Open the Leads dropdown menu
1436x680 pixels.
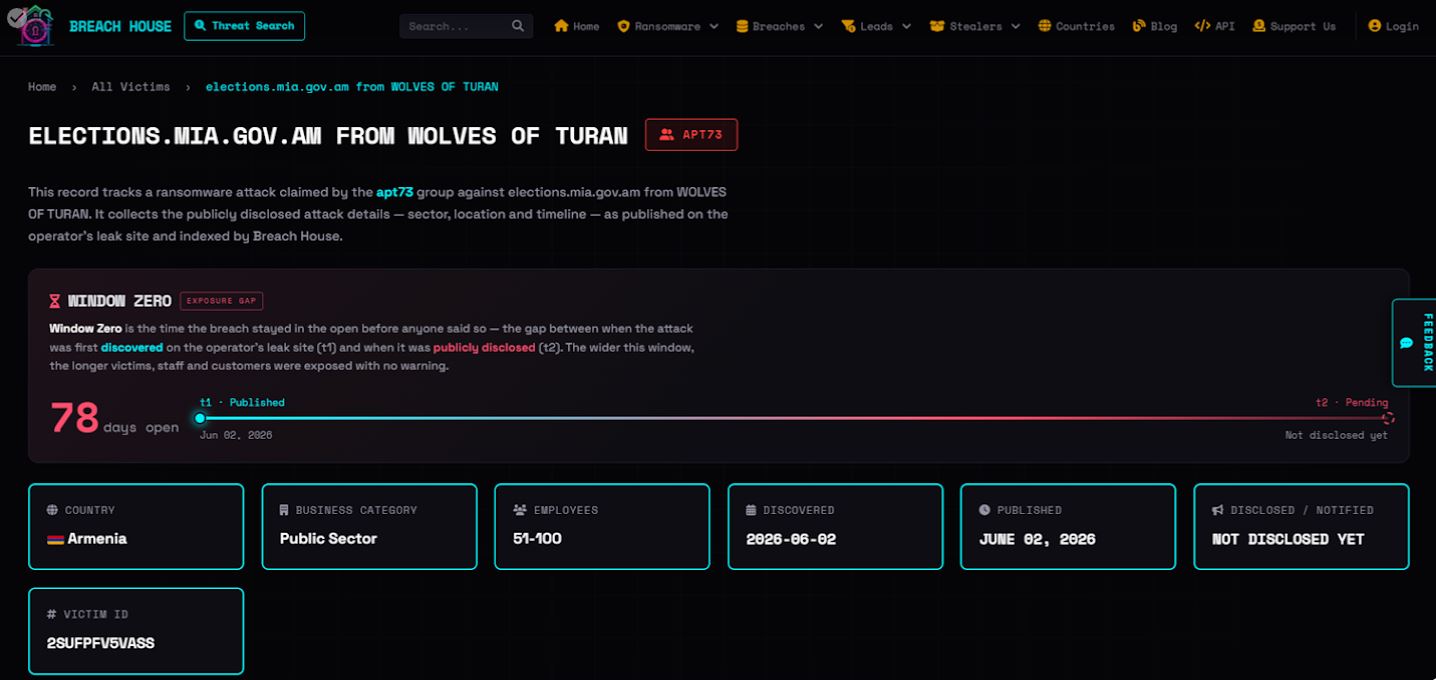[876, 26]
